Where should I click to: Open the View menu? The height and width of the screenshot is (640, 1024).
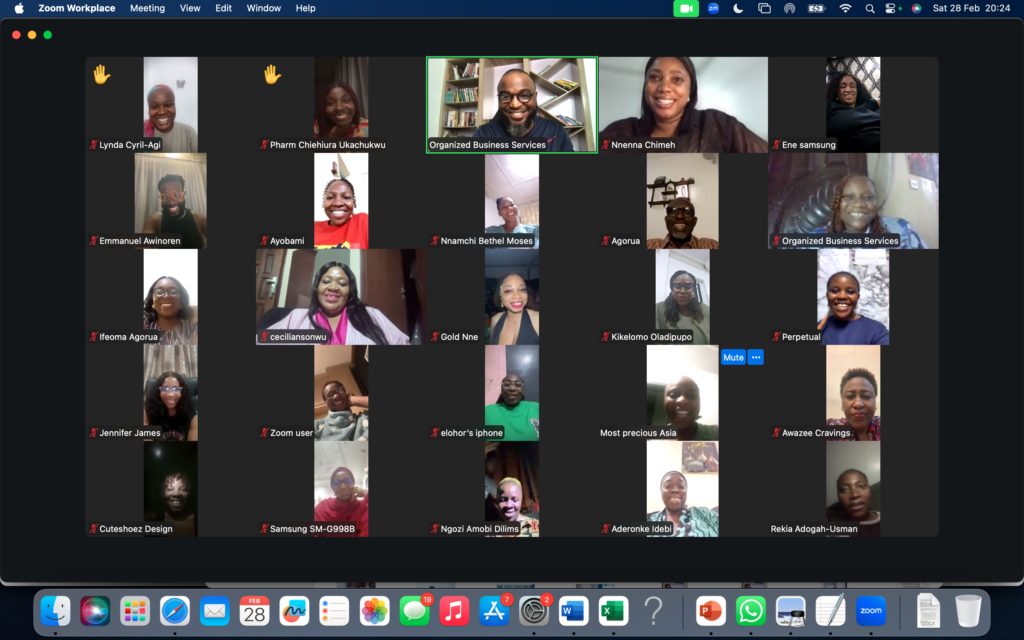coord(190,8)
